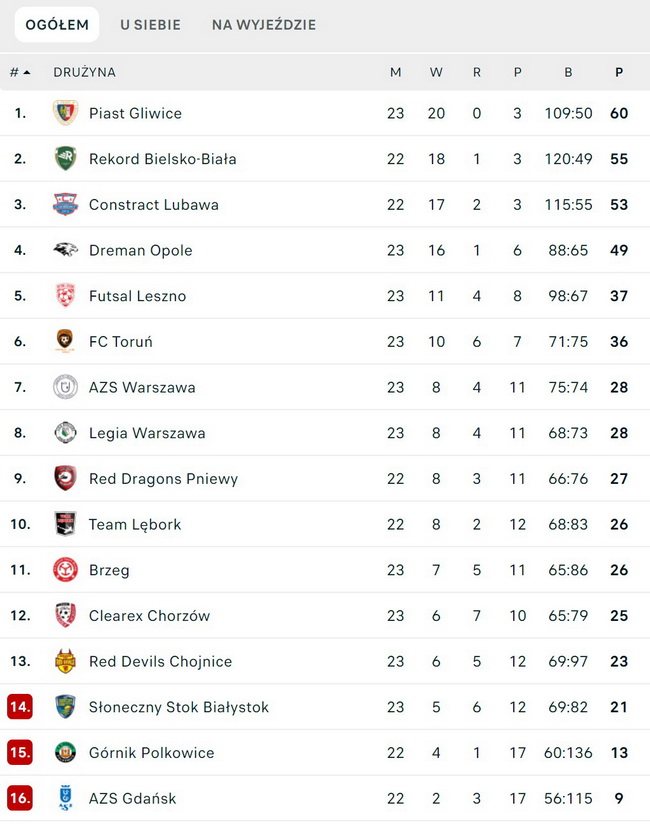Screen dimensions: 650x833
Task: Click the Rekord Bielsko-Biała team logo
Action: (x=65, y=159)
